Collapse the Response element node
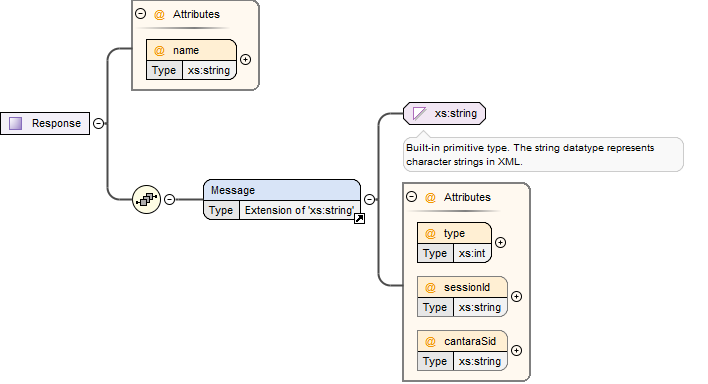The height and width of the screenshot is (384, 708). pyautogui.click(x=98, y=123)
